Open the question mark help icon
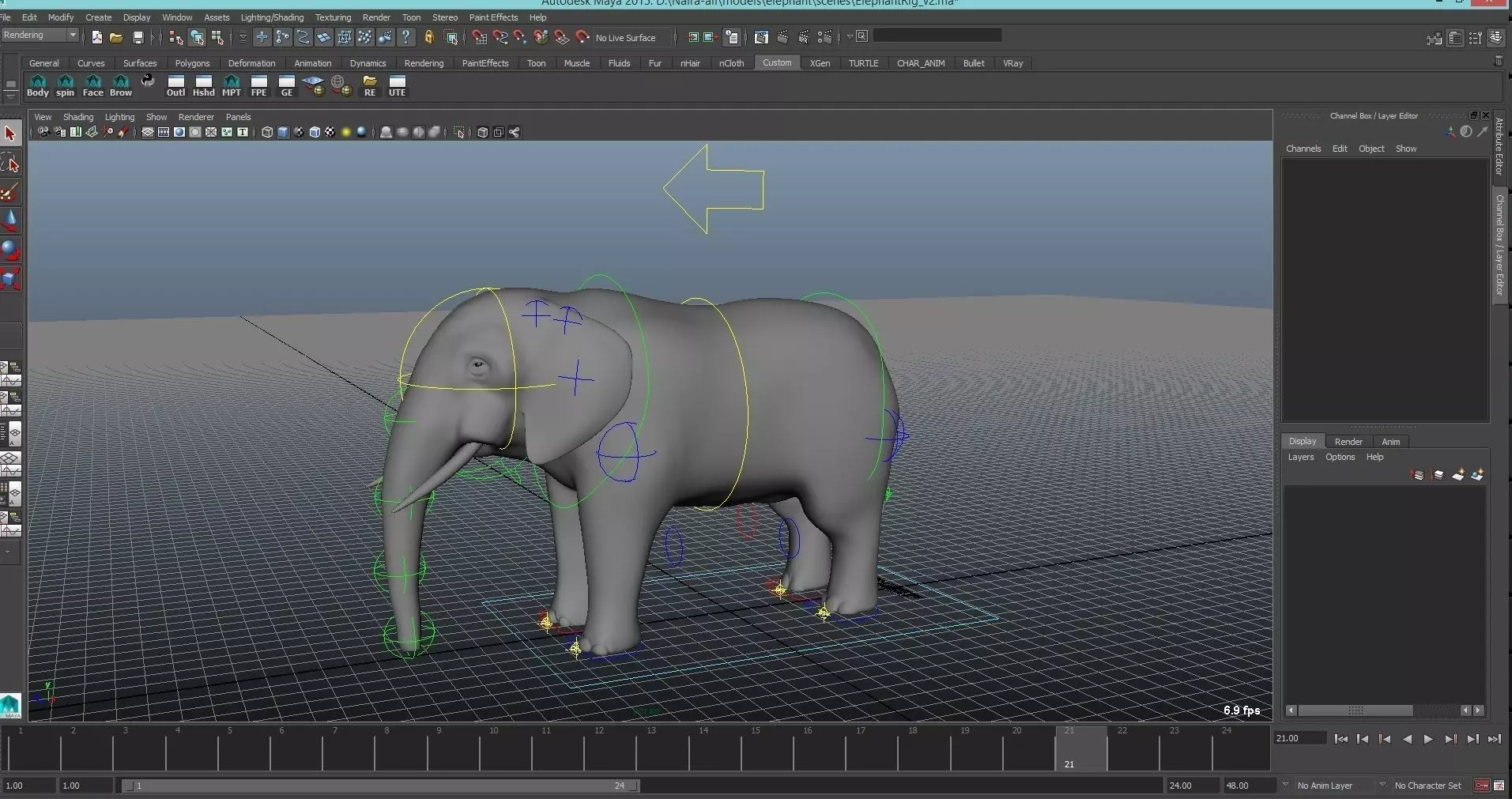This screenshot has height=799, width=1512. coord(406,37)
